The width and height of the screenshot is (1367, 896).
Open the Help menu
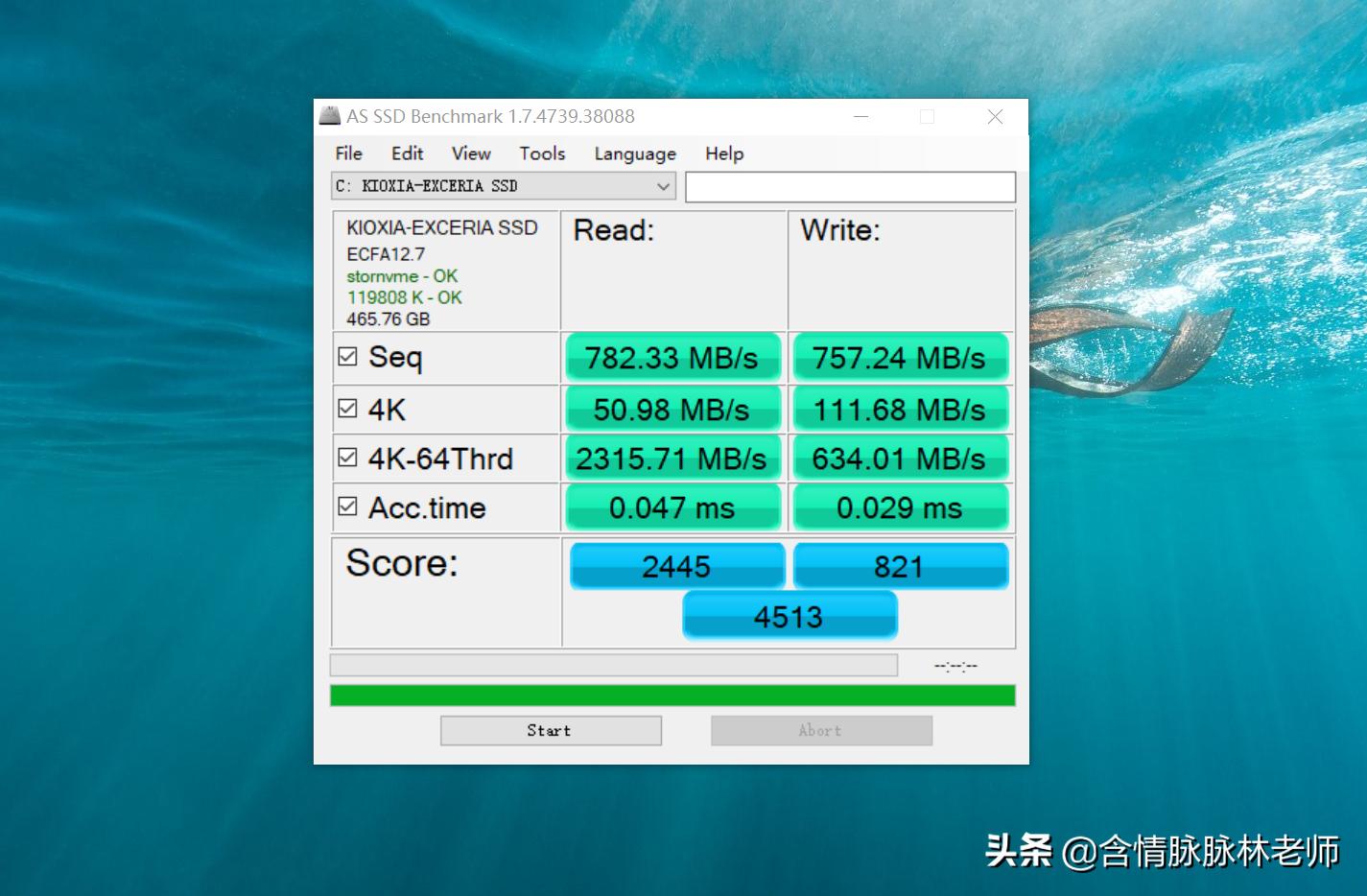pos(723,153)
